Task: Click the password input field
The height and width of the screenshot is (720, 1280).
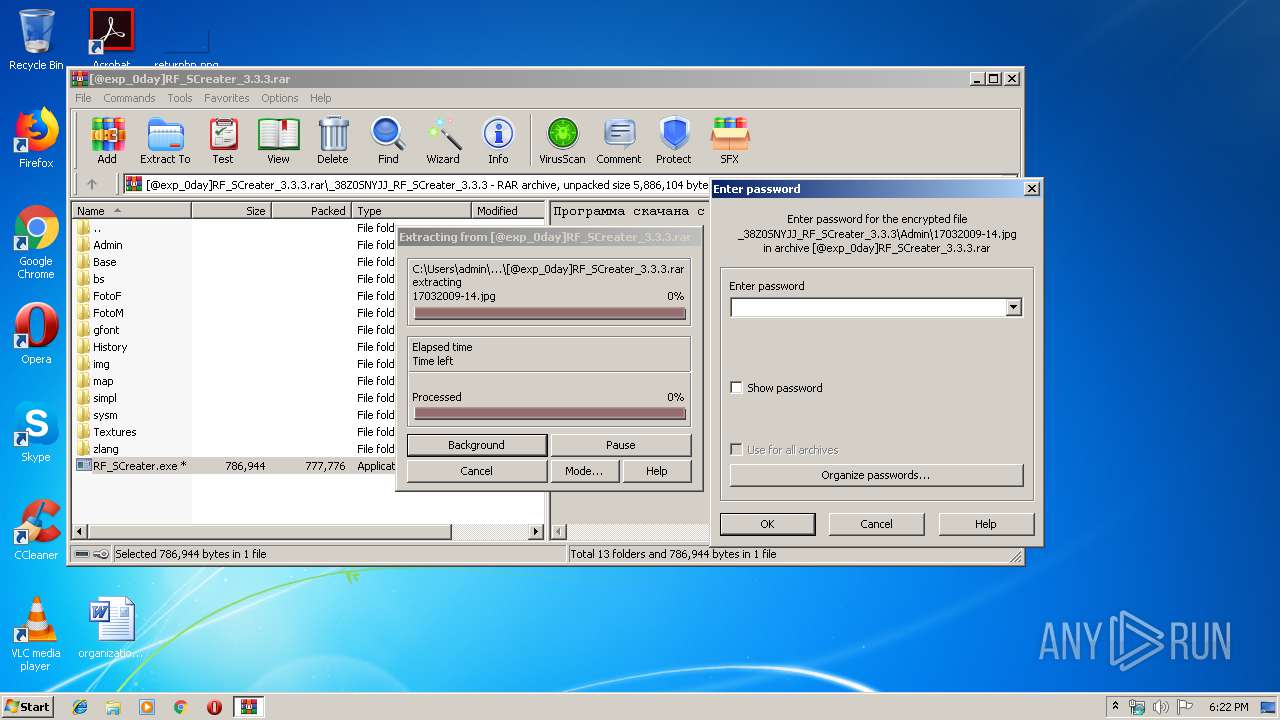Action: [867, 308]
